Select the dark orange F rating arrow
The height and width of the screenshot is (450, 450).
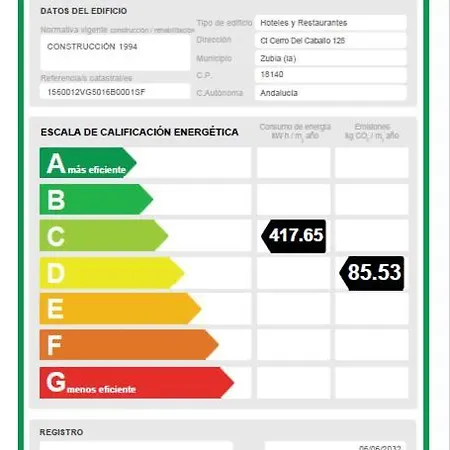[x=129, y=345]
